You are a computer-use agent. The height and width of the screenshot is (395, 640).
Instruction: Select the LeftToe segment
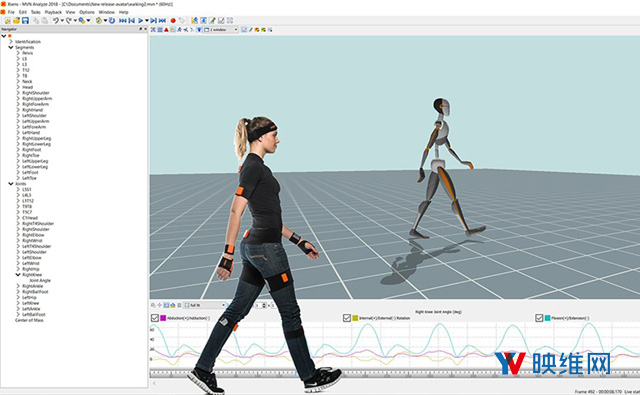click(x=29, y=178)
